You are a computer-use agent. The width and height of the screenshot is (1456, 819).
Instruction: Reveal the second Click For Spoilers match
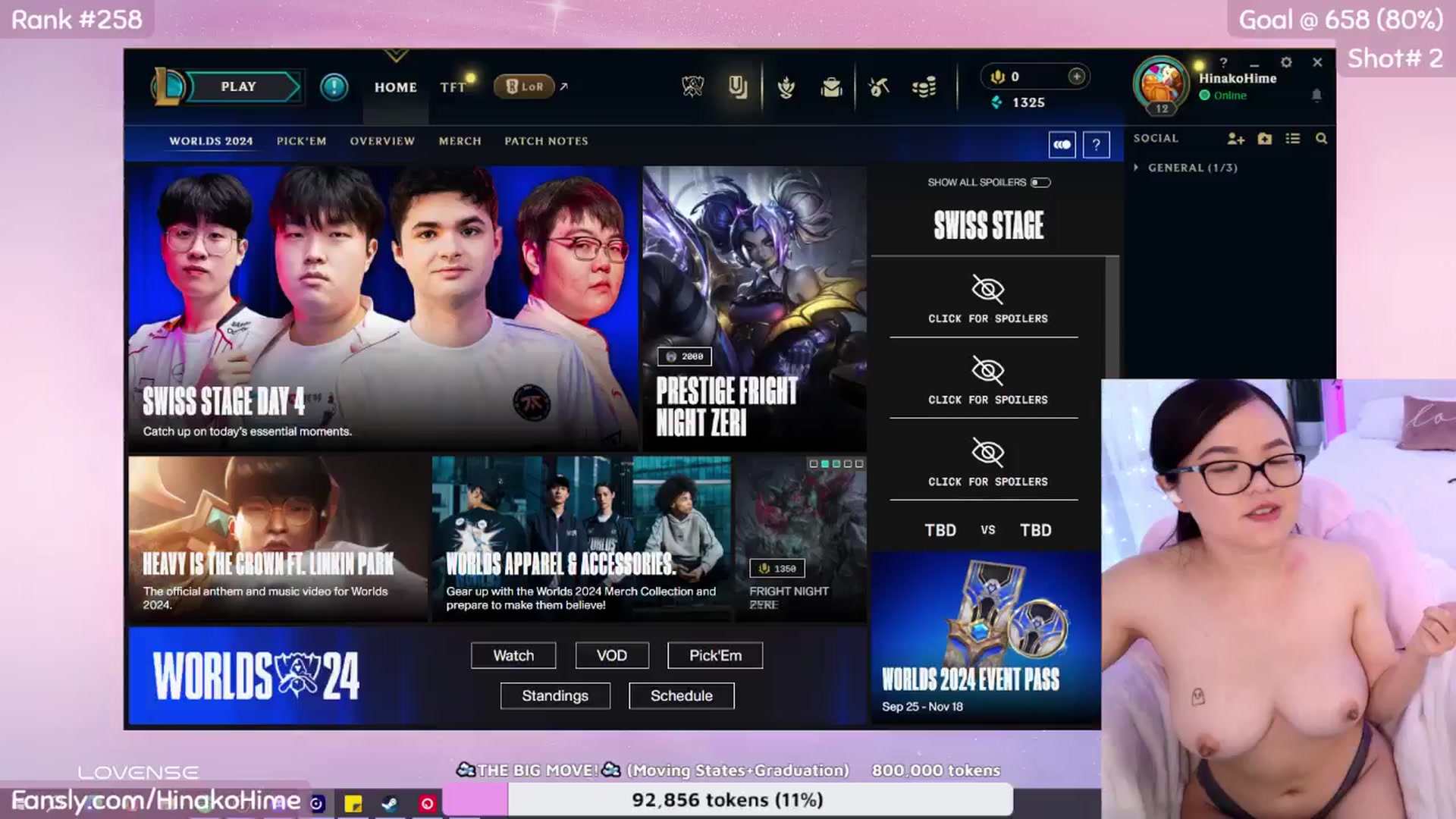pyautogui.click(x=987, y=380)
